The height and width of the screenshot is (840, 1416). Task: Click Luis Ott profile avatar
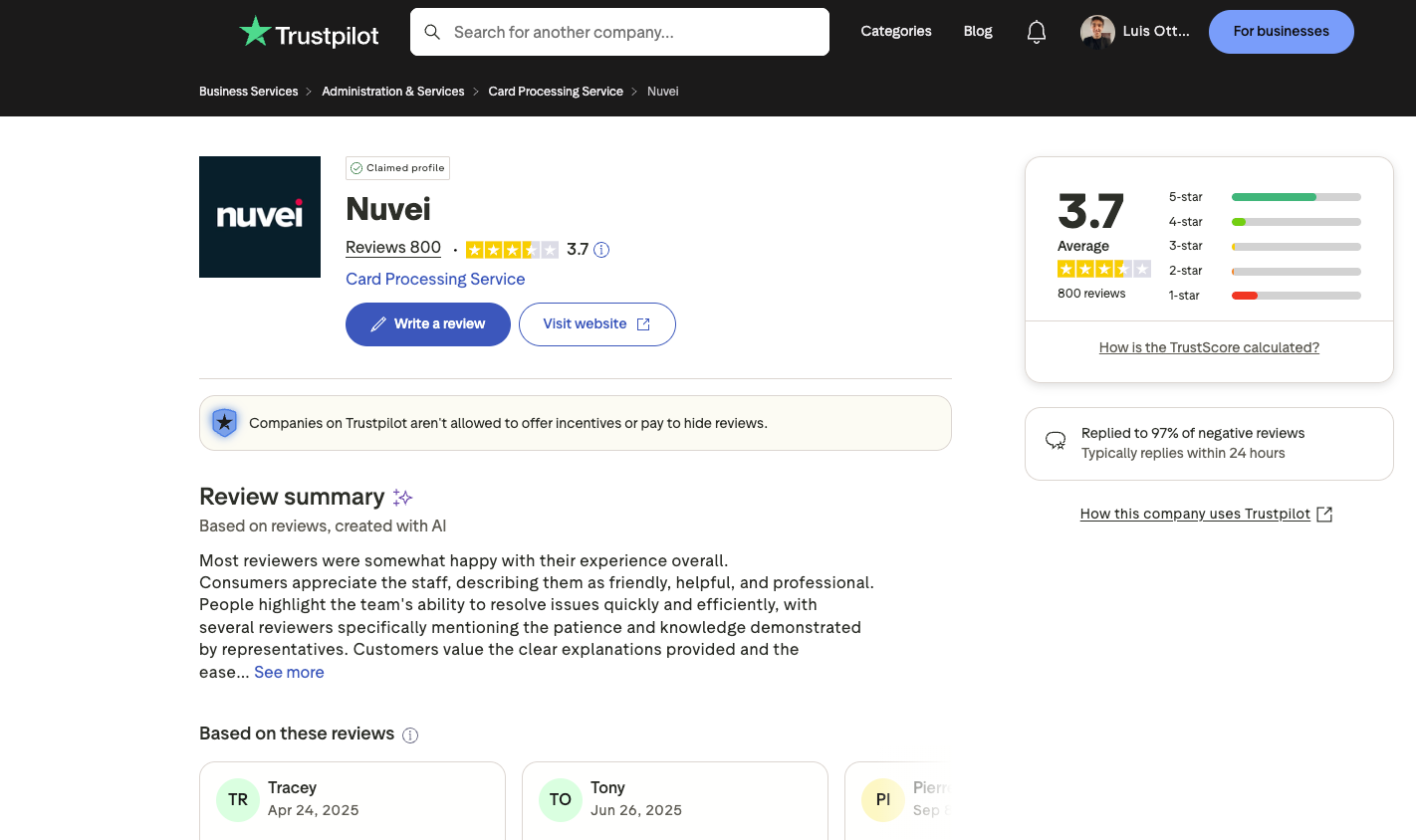(1097, 32)
